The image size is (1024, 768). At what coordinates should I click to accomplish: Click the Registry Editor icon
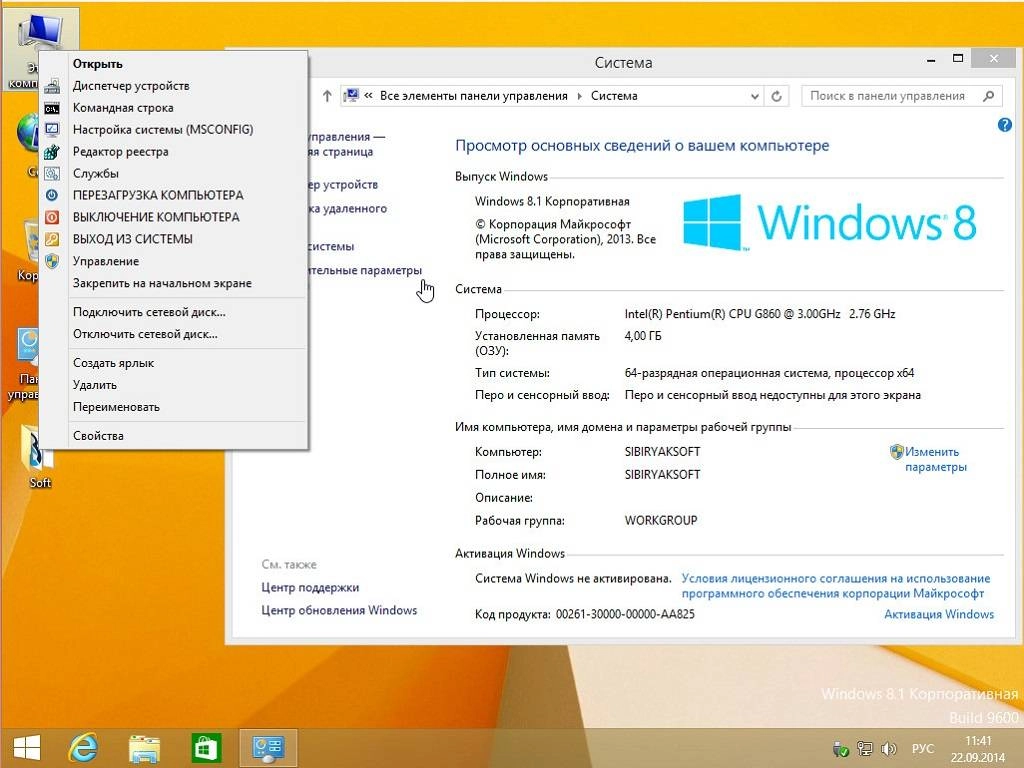[x=52, y=152]
